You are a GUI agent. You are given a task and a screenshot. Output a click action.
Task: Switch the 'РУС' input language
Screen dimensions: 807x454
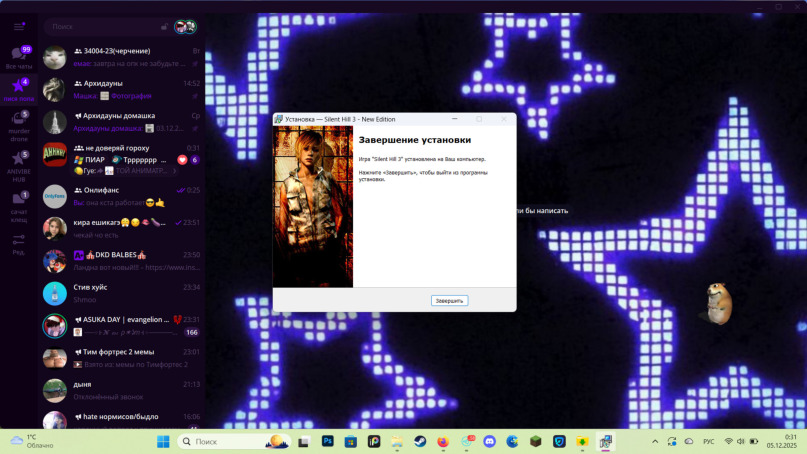point(709,442)
